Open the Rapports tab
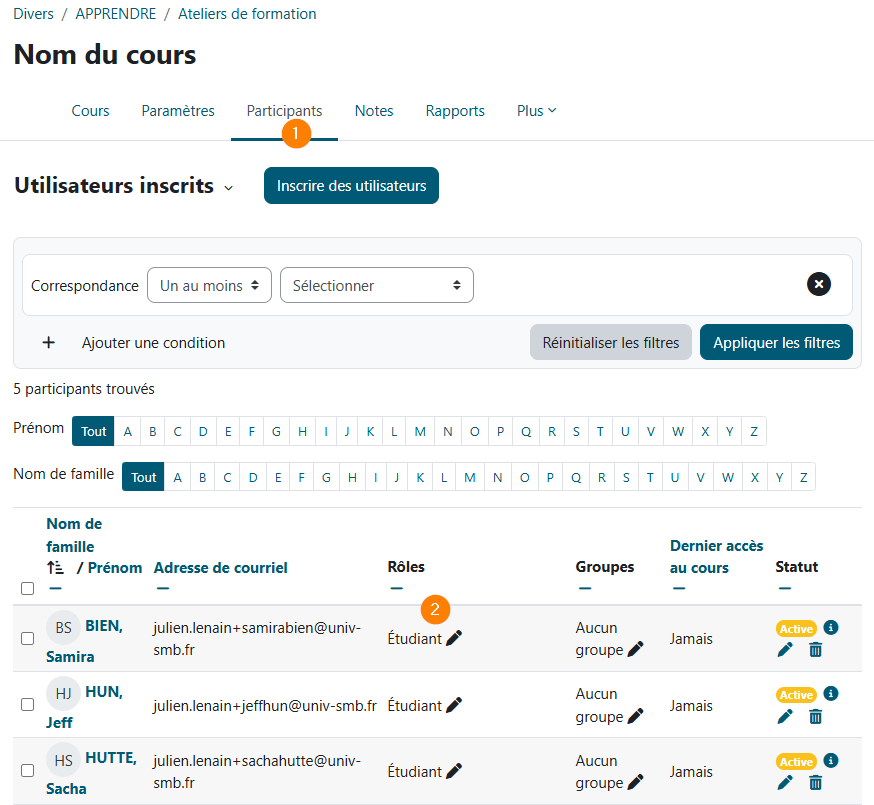 (455, 110)
